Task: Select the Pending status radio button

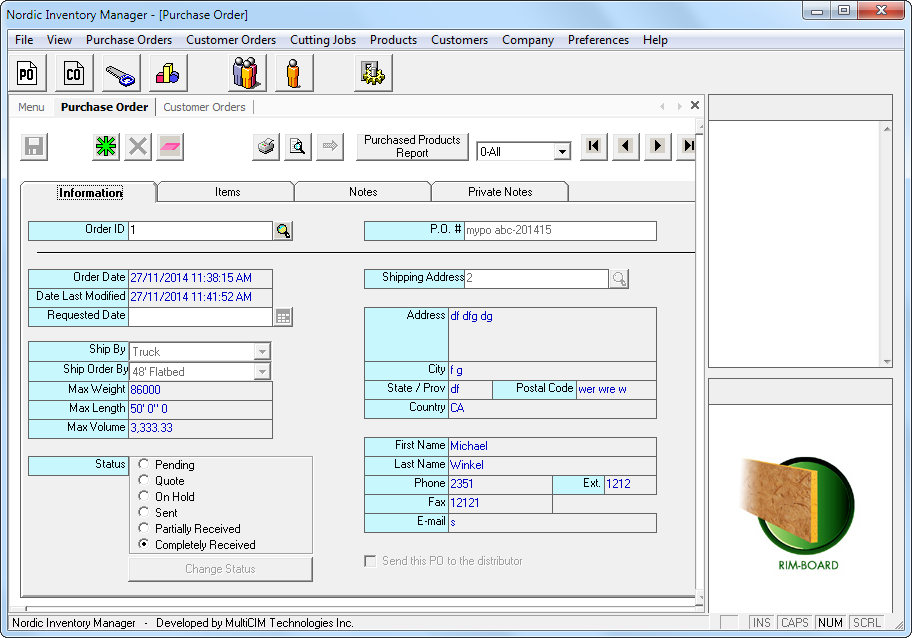Action: (144, 465)
